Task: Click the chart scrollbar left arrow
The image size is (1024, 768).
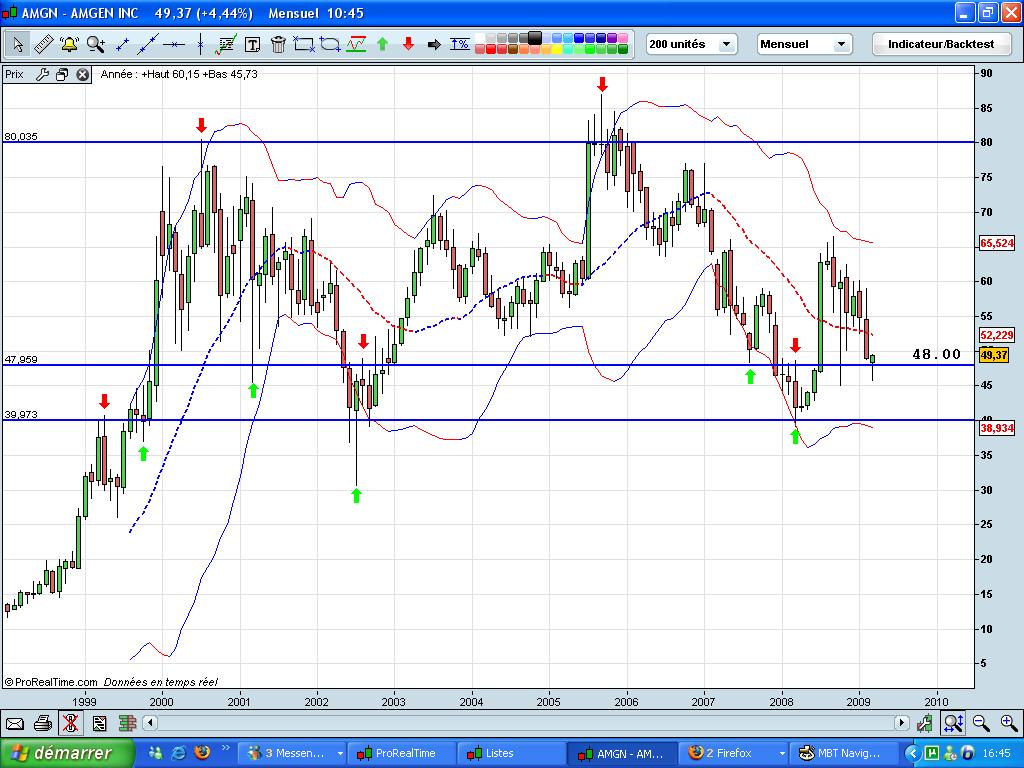Action: tap(150, 723)
